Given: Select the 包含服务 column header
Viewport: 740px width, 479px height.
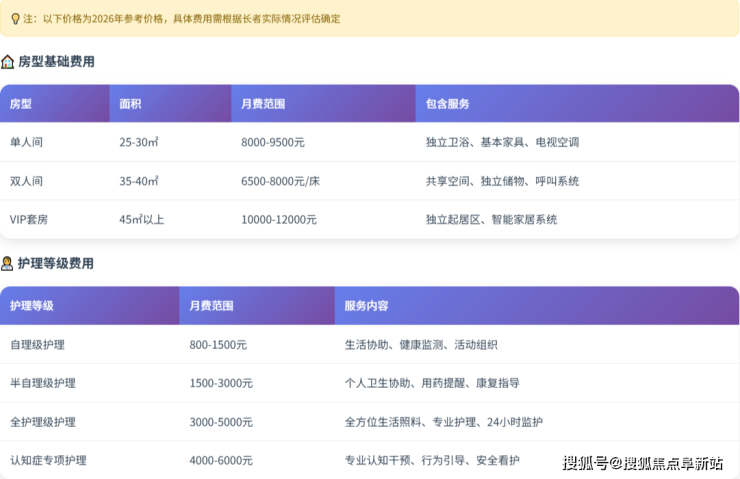Looking at the screenshot, I should 447,104.
